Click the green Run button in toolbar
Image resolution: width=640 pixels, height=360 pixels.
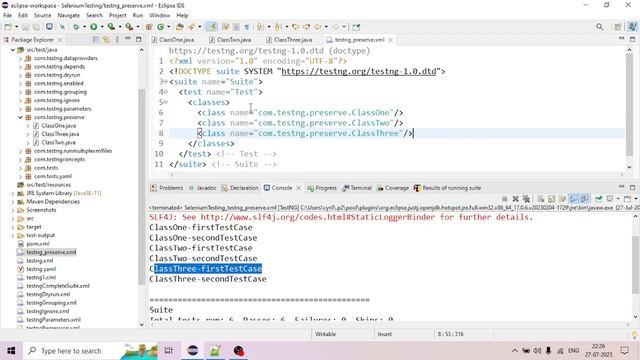click(93, 27)
